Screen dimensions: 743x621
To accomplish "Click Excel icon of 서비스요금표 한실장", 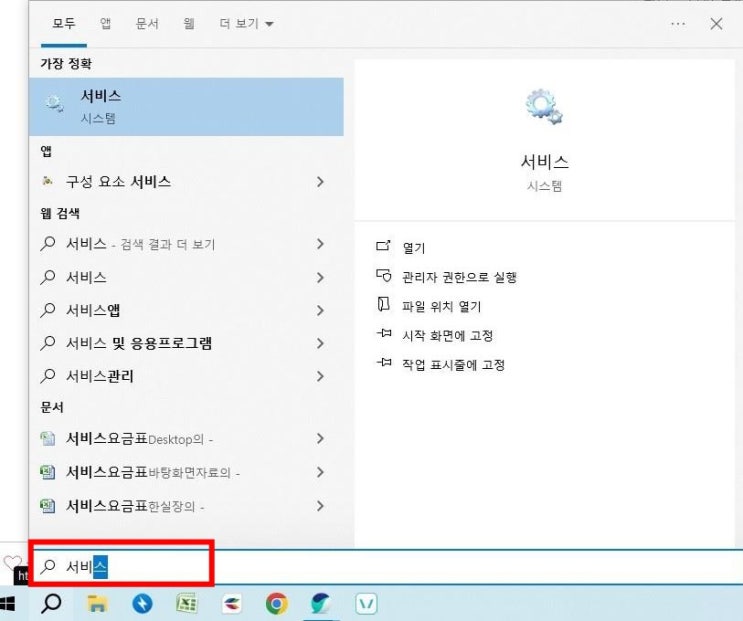I will tap(47, 506).
